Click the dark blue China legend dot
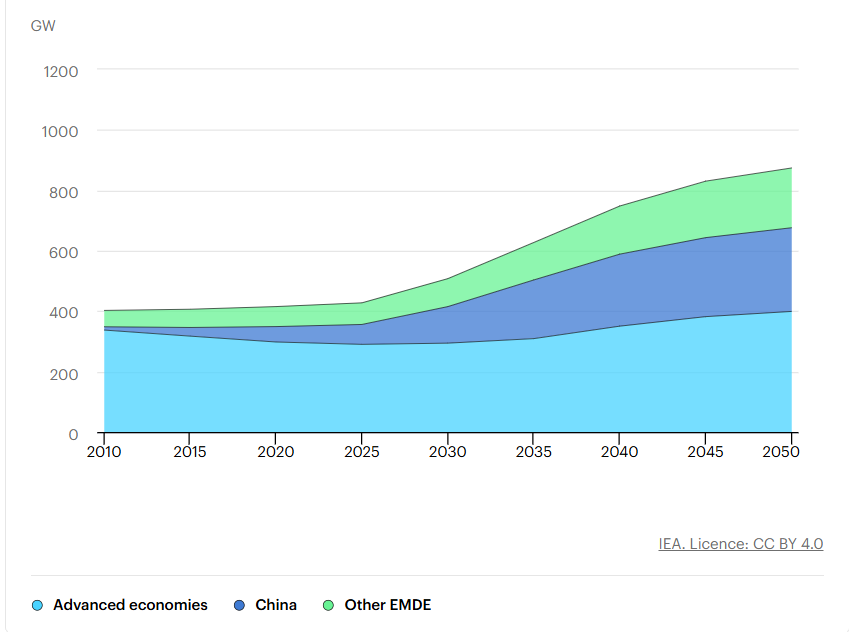This screenshot has height=632, width=852. [x=239, y=605]
